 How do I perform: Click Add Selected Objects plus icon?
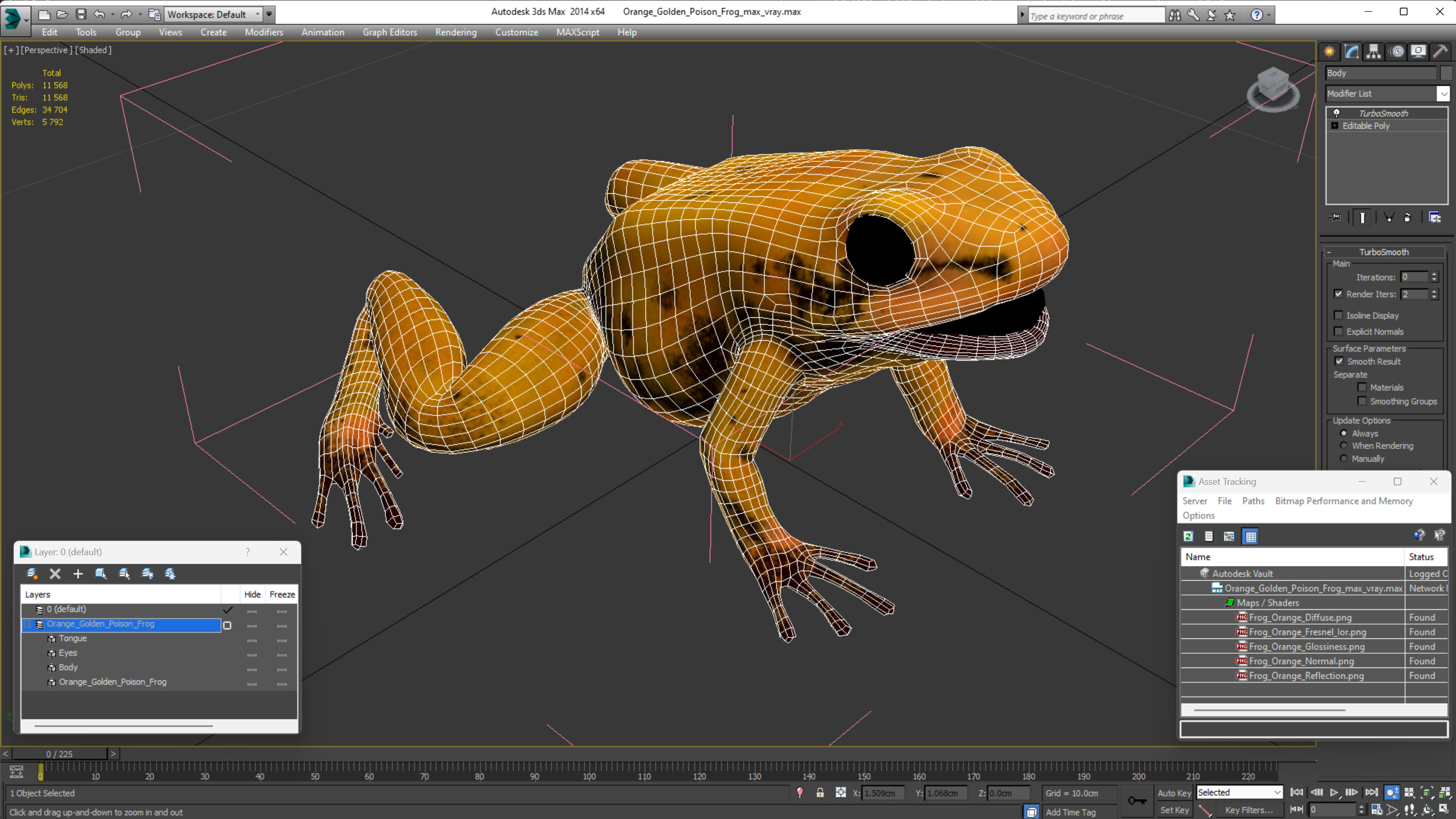(x=78, y=574)
